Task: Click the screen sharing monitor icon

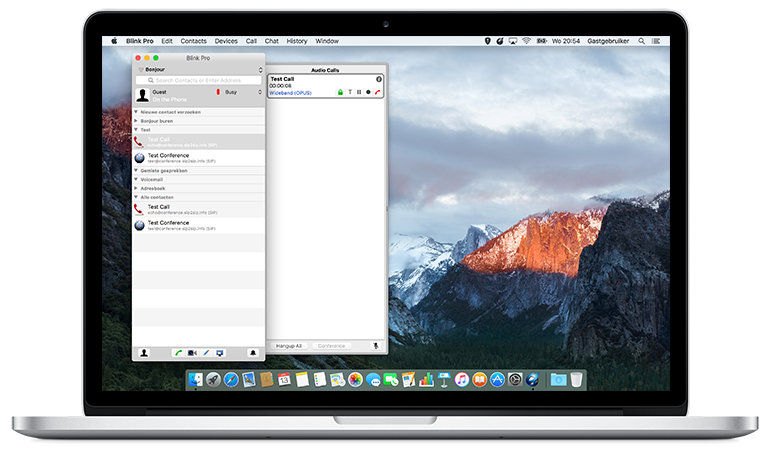Action: coord(220,353)
